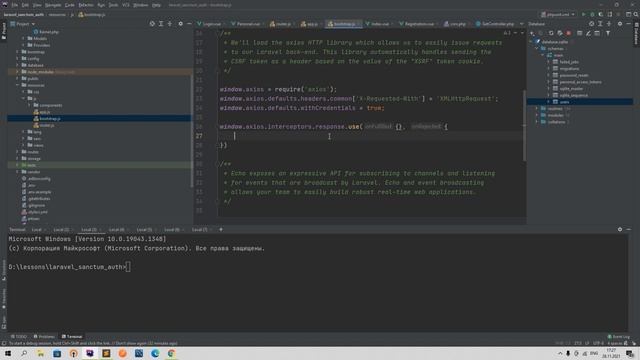Switch to Login.vue editor tab

(x=212, y=24)
